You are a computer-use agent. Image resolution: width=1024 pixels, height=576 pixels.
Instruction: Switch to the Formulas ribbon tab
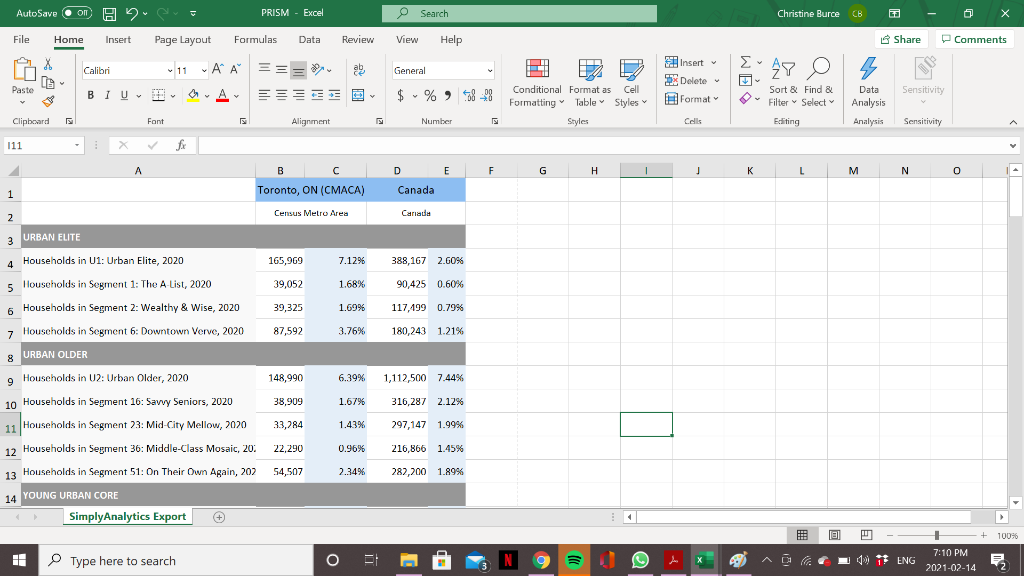[255, 40]
